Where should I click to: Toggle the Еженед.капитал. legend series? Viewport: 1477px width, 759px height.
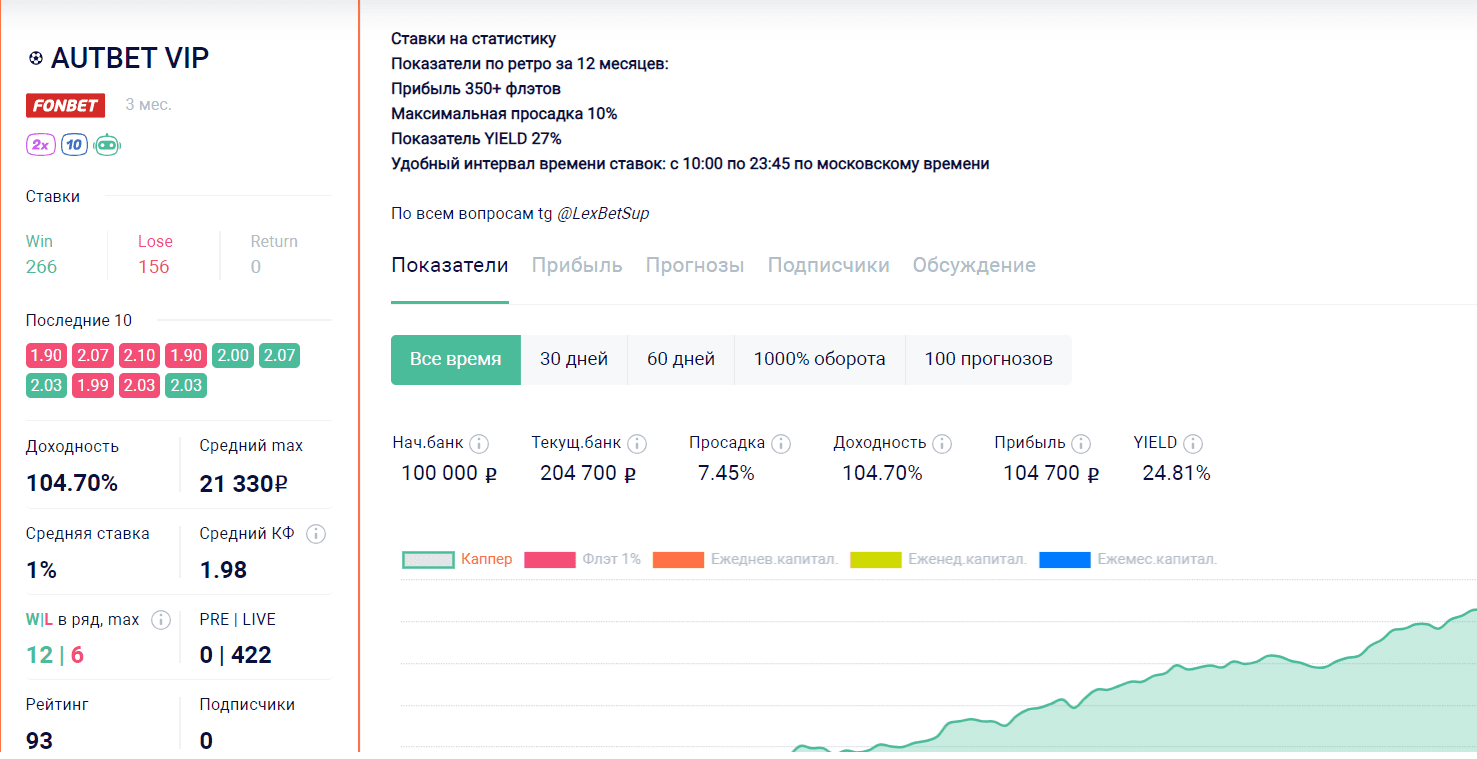tap(939, 560)
